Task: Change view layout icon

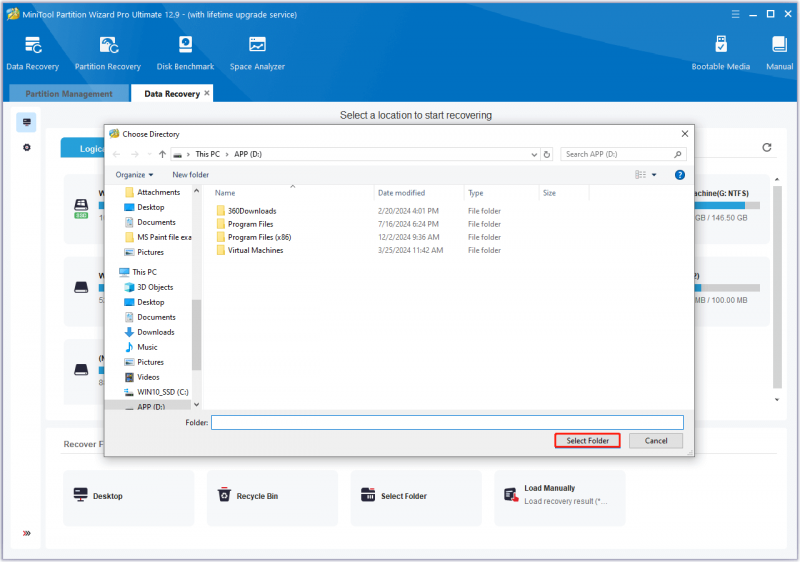Action: [x=640, y=175]
